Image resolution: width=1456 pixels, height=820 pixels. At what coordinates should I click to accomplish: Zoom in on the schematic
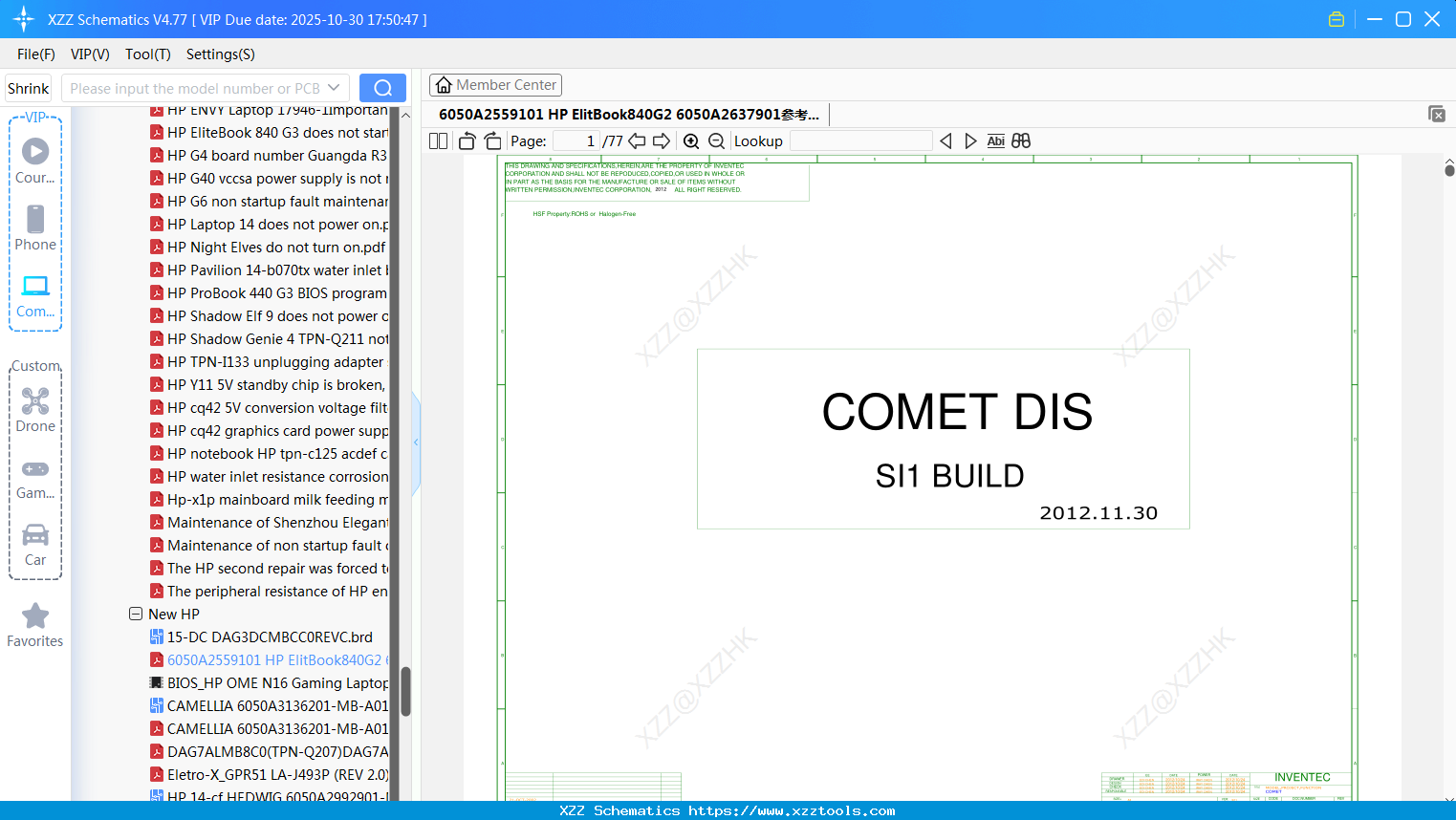tap(691, 141)
